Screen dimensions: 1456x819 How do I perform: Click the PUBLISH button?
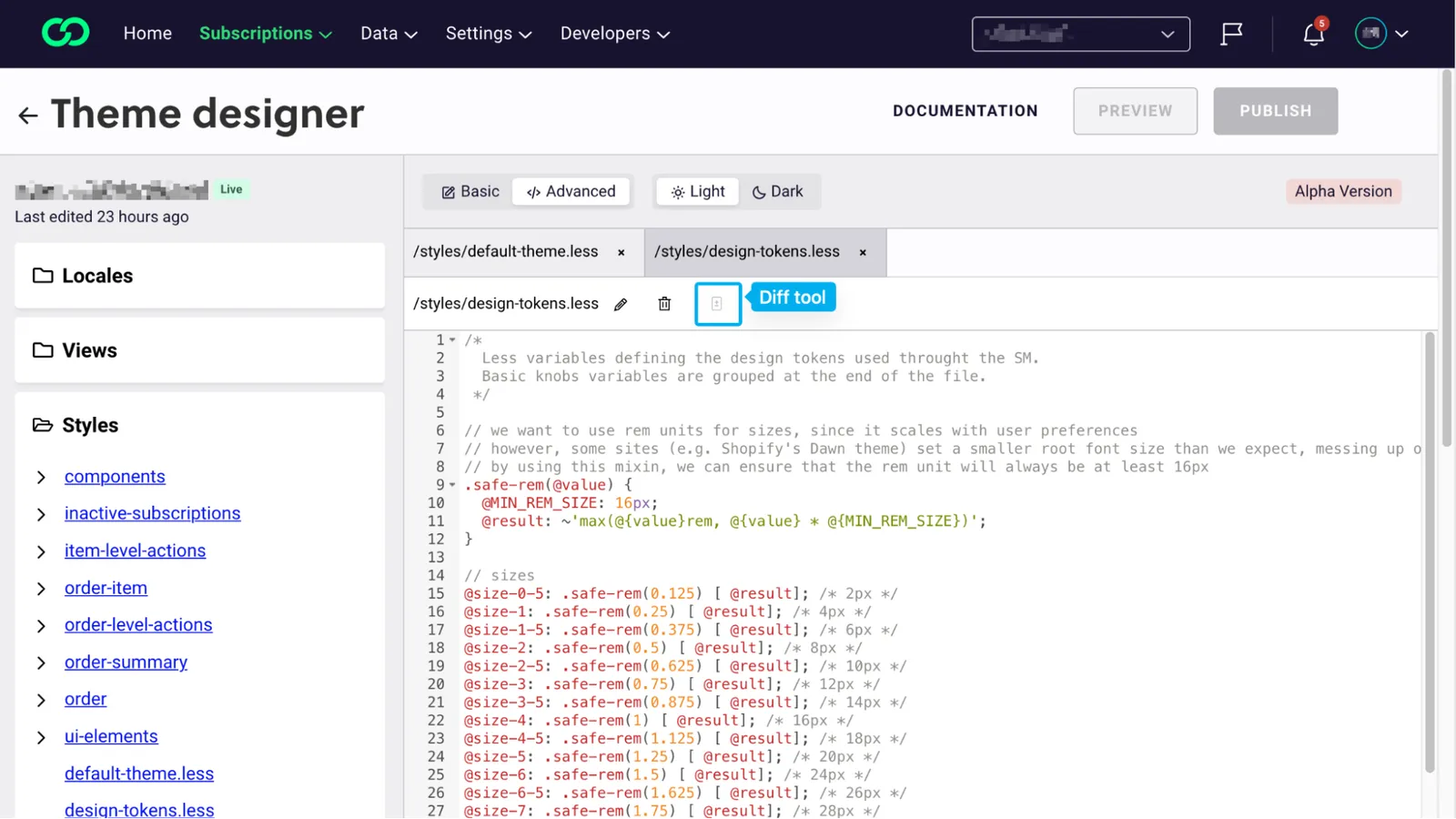click(1275, 111)
